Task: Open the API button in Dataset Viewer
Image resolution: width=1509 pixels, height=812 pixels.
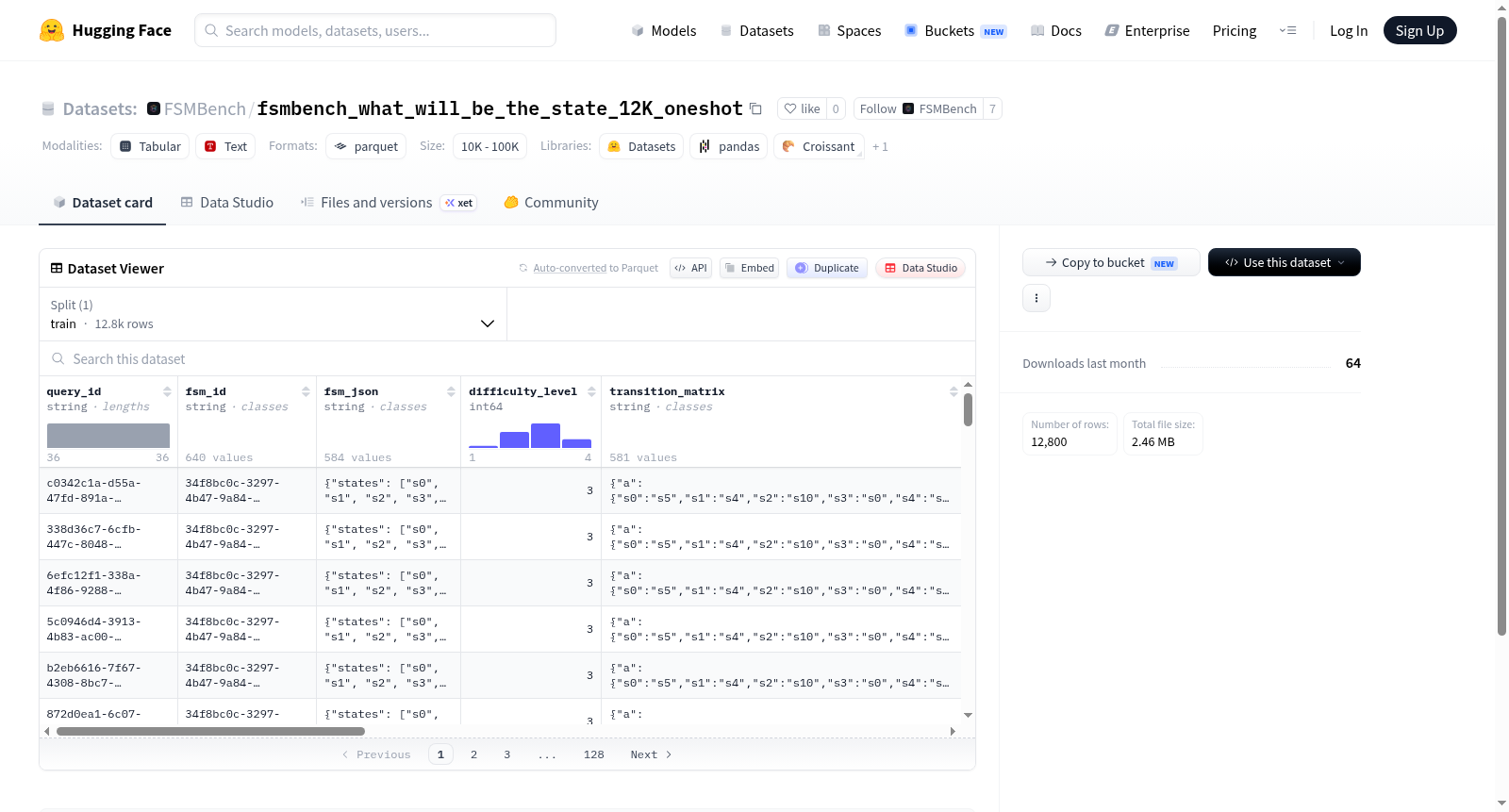Action: click(x=690, y=268)
